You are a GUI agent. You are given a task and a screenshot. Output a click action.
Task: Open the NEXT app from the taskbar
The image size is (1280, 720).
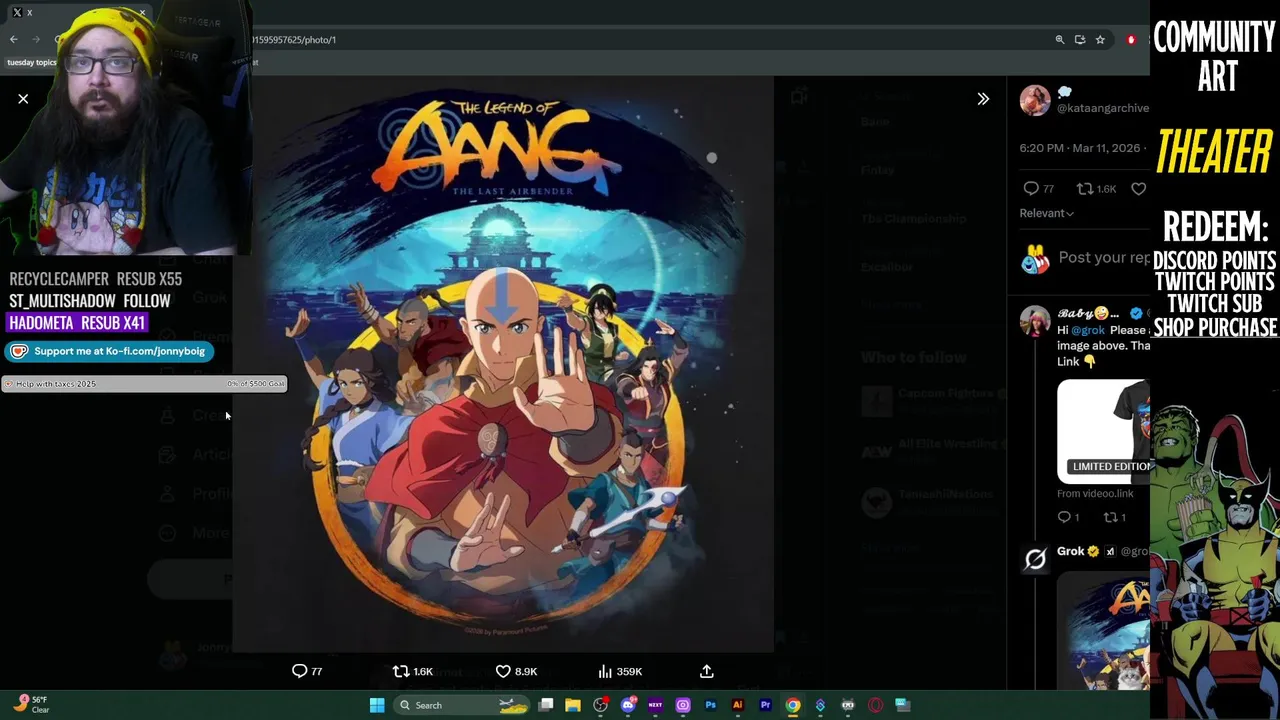pyautogui.click(x=655, y=705)
